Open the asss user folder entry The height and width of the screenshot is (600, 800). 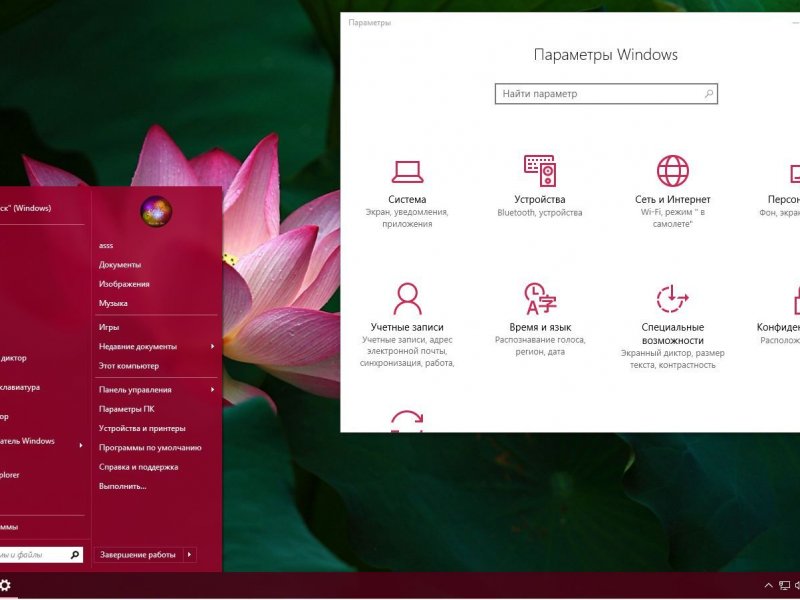click(106, 245)
